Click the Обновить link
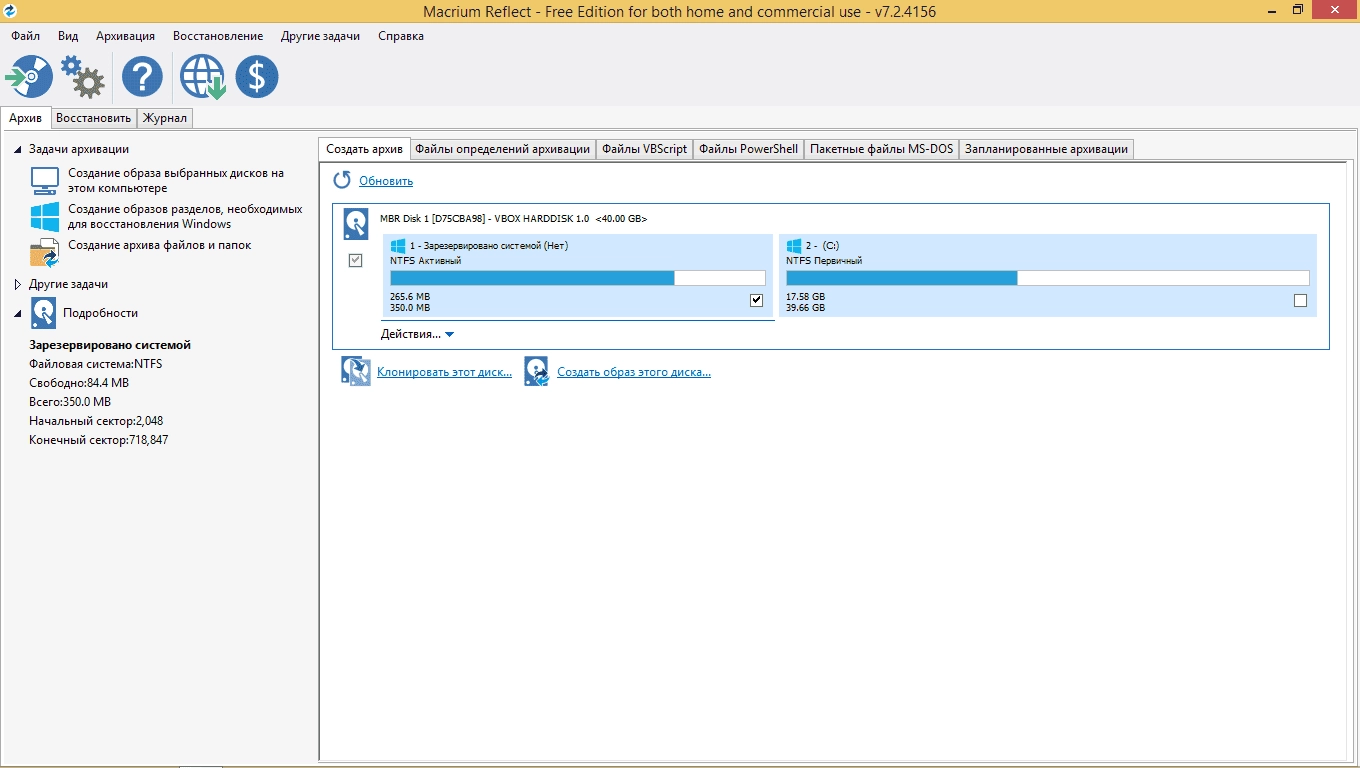This screenshot has height=768, width=1360. coord(386,181)
